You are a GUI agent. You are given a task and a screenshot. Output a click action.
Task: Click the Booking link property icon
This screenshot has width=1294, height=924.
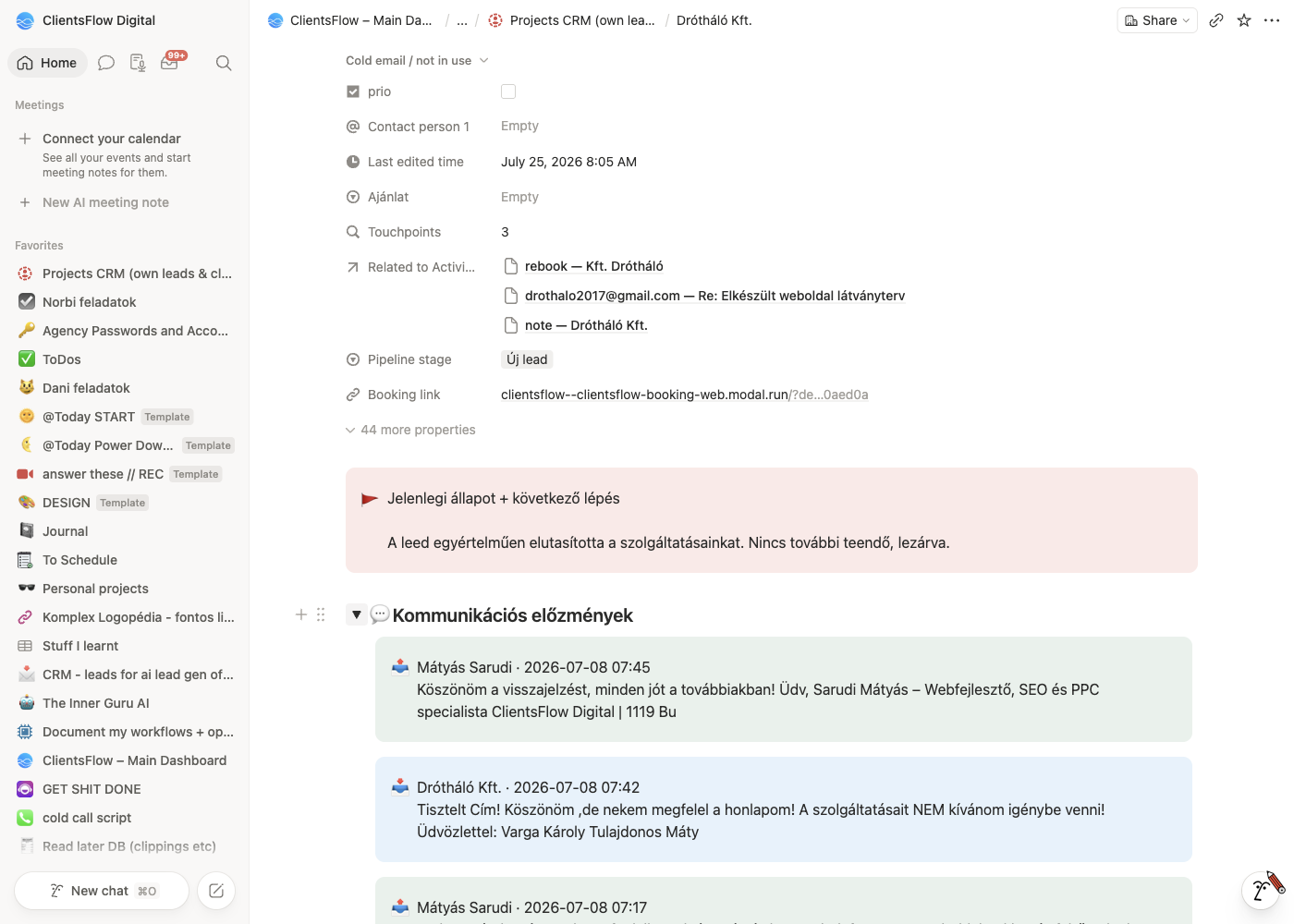353,395
